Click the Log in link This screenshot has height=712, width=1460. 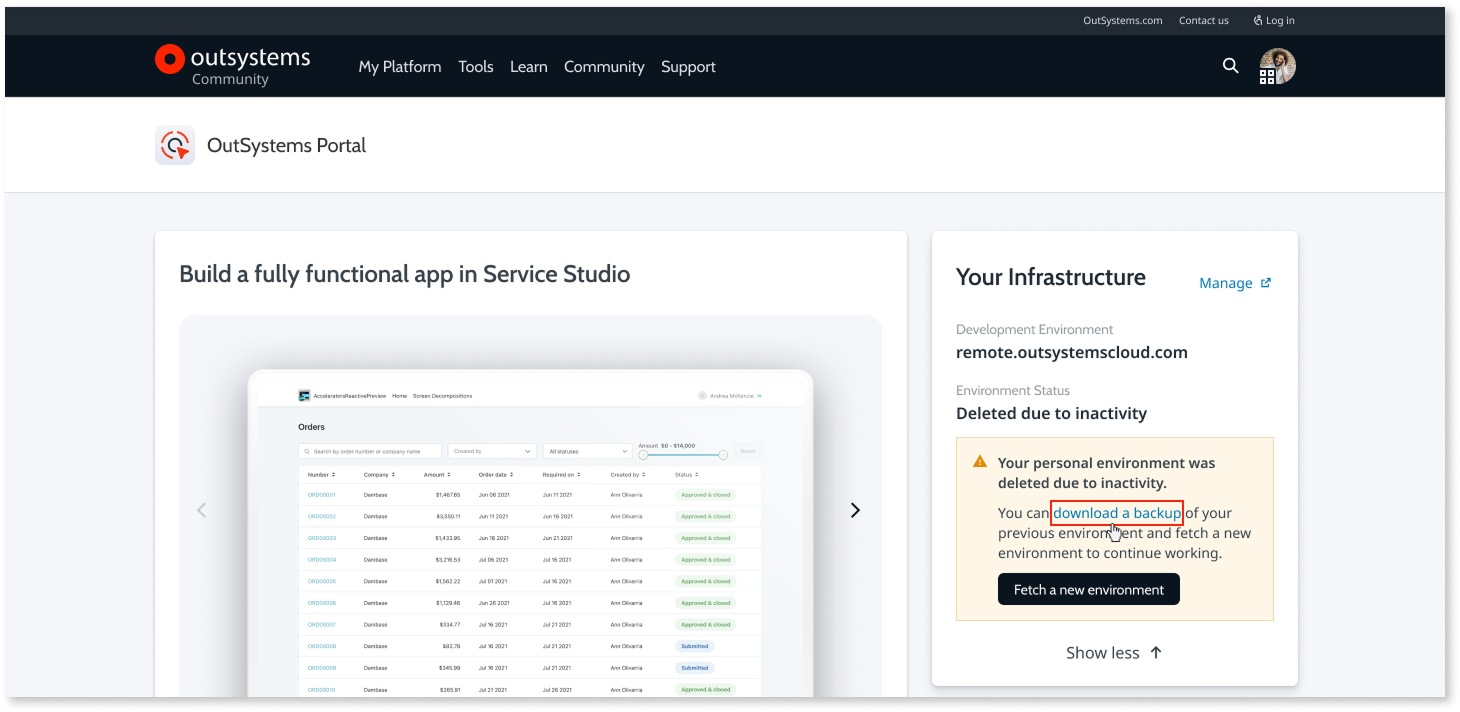(x=1280, y=20)
